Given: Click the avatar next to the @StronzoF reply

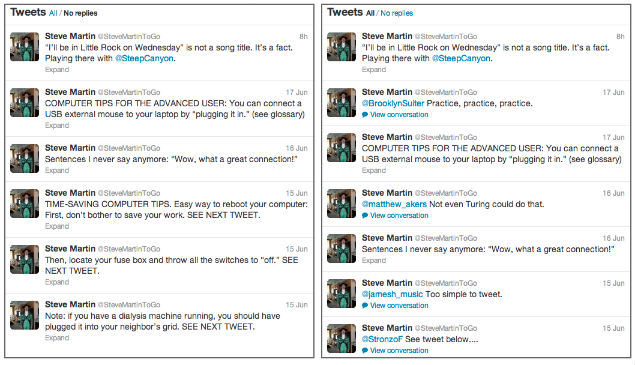Looking at the screenshot, I should coord(341,338).
